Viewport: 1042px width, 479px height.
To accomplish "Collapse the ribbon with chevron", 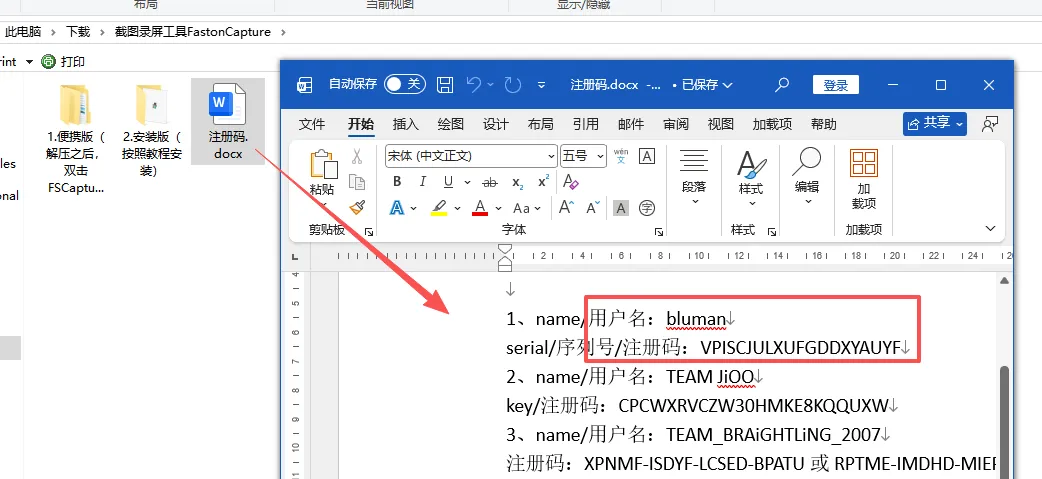I will [990, 229].
